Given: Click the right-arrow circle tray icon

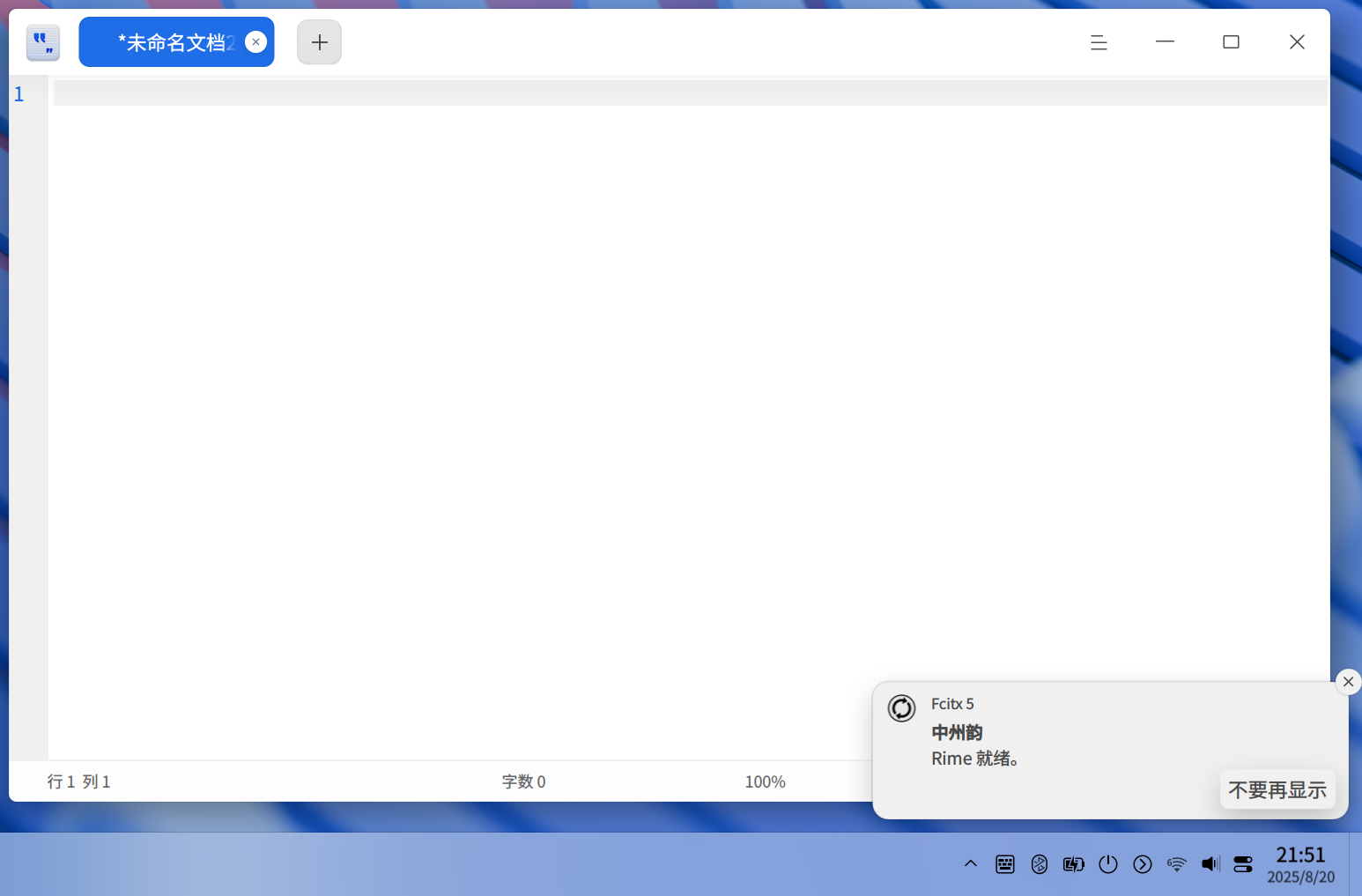Looking at the screenshot, I should (1143, 864).
